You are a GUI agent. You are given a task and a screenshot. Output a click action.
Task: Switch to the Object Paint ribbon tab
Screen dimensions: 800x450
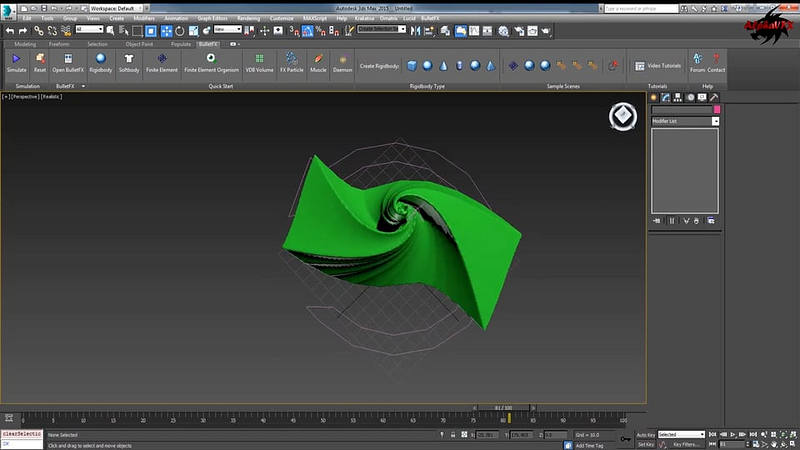139,44
